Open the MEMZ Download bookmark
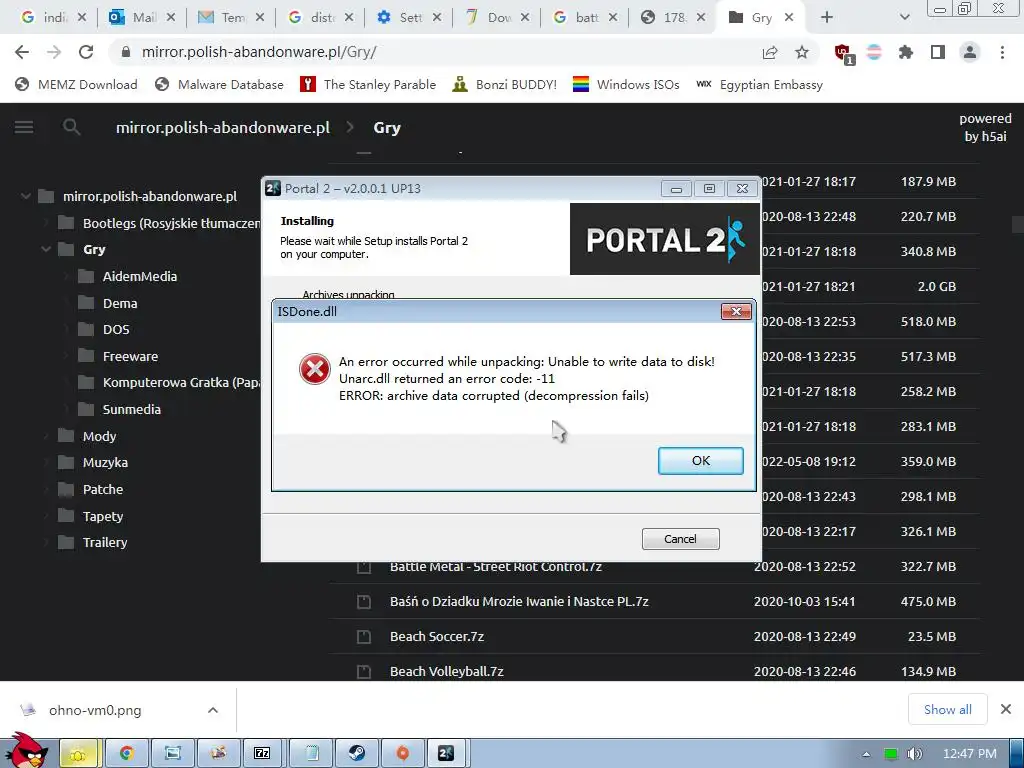 click(x=76, y=84)
